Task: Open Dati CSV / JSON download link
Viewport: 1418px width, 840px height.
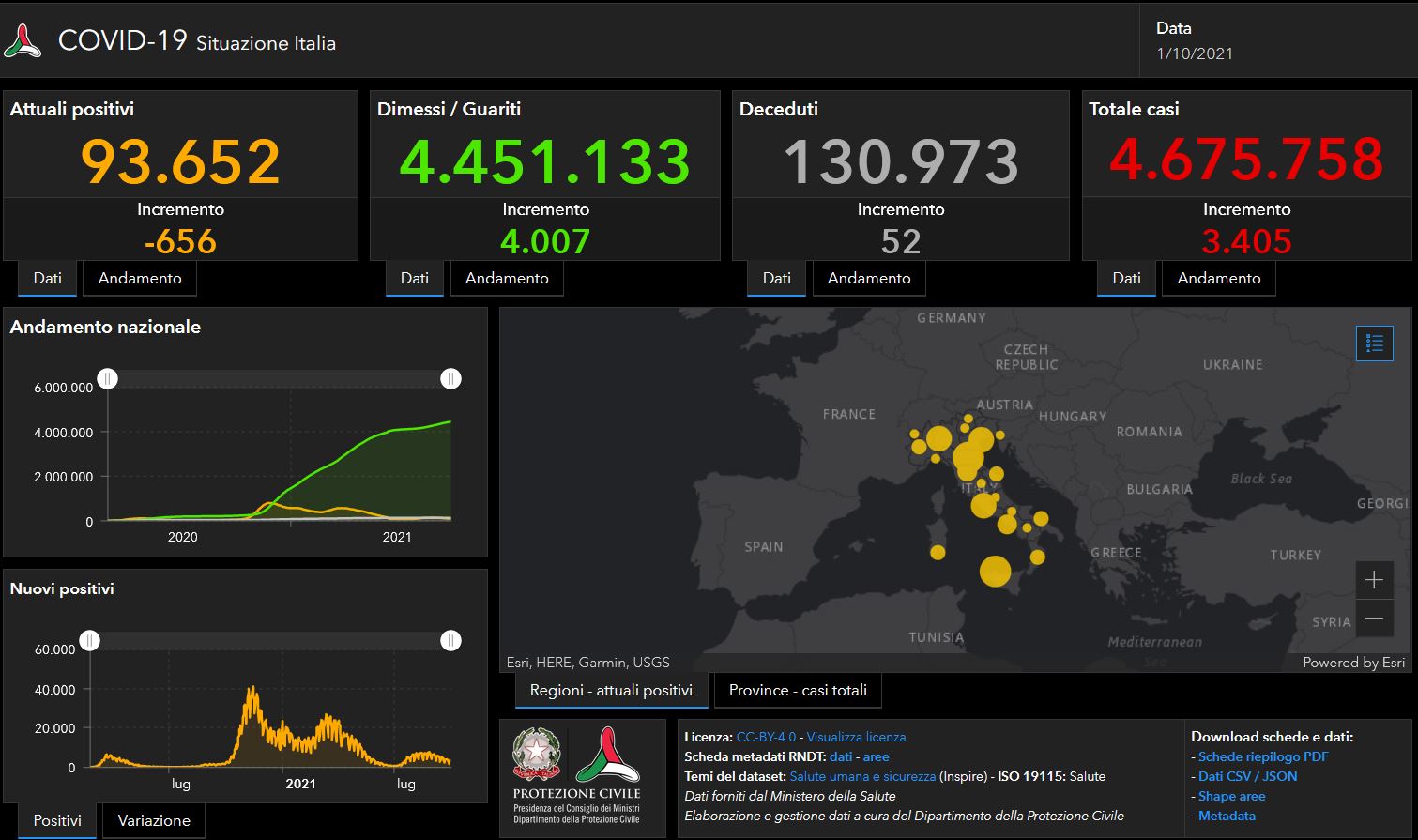Action: pyautogui.click(x=1247, y=776)
